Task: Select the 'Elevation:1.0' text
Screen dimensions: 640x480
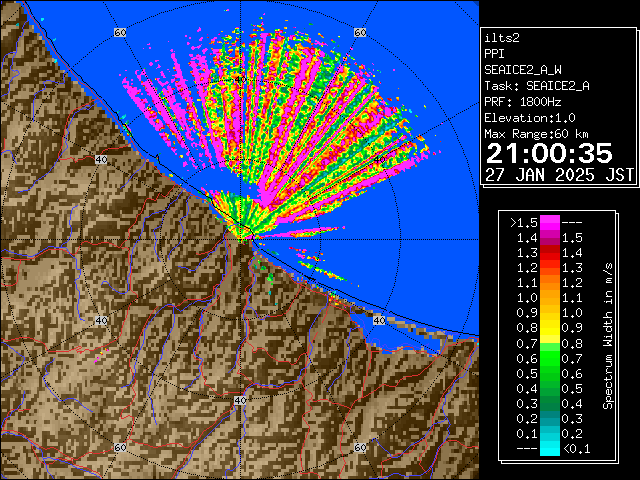Action: (530, 118)
